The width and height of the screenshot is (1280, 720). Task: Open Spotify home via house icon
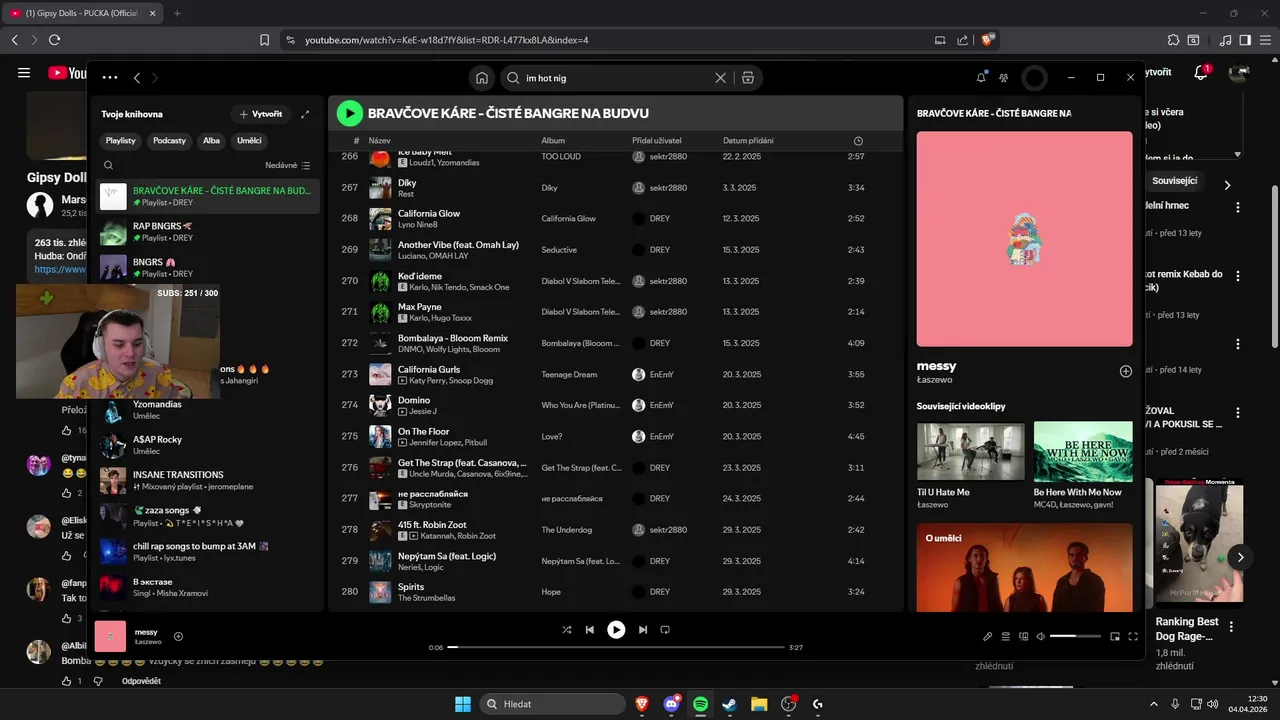(482, 78)
